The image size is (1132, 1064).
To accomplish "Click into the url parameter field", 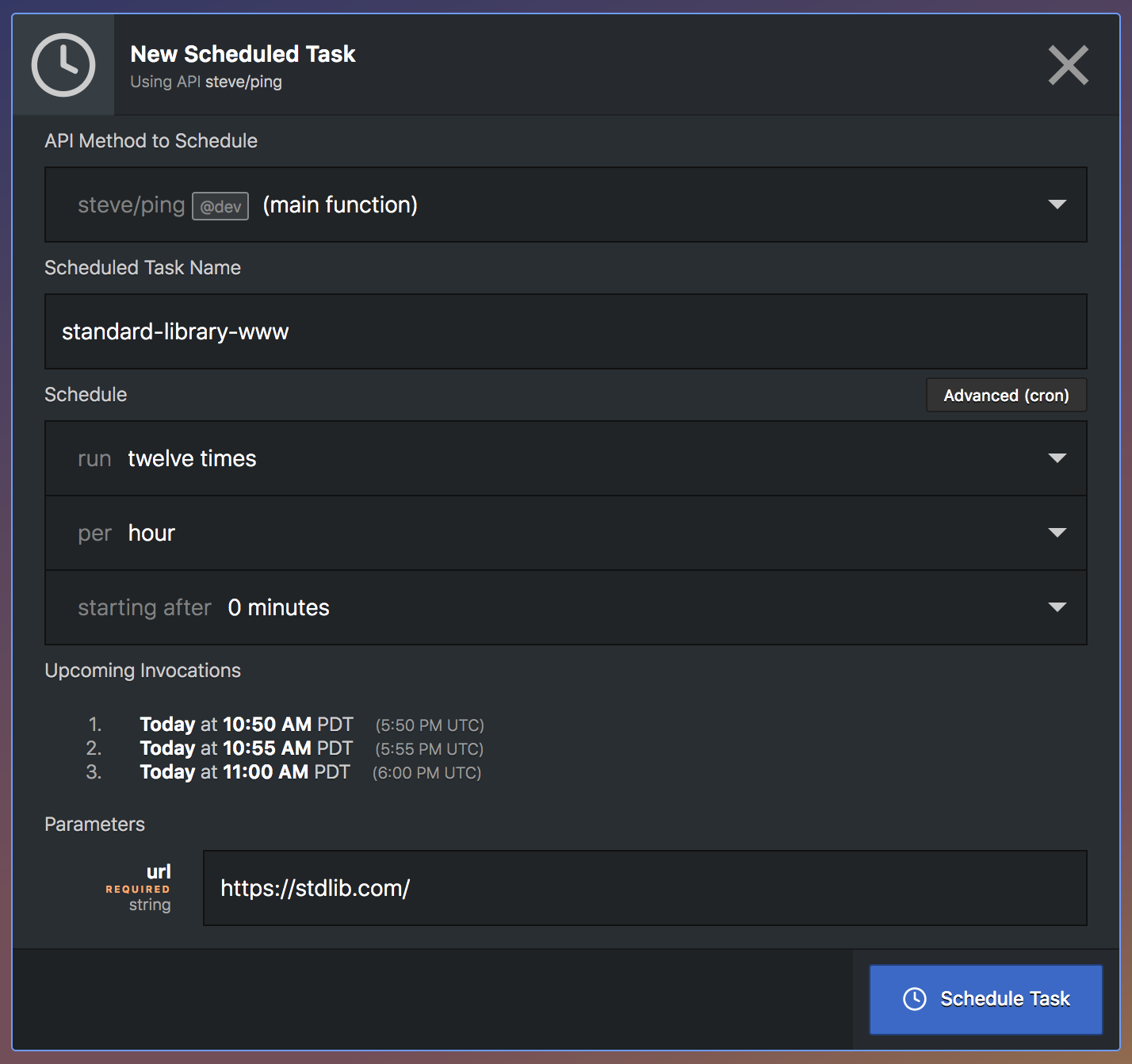I will (x=644, y=888).
